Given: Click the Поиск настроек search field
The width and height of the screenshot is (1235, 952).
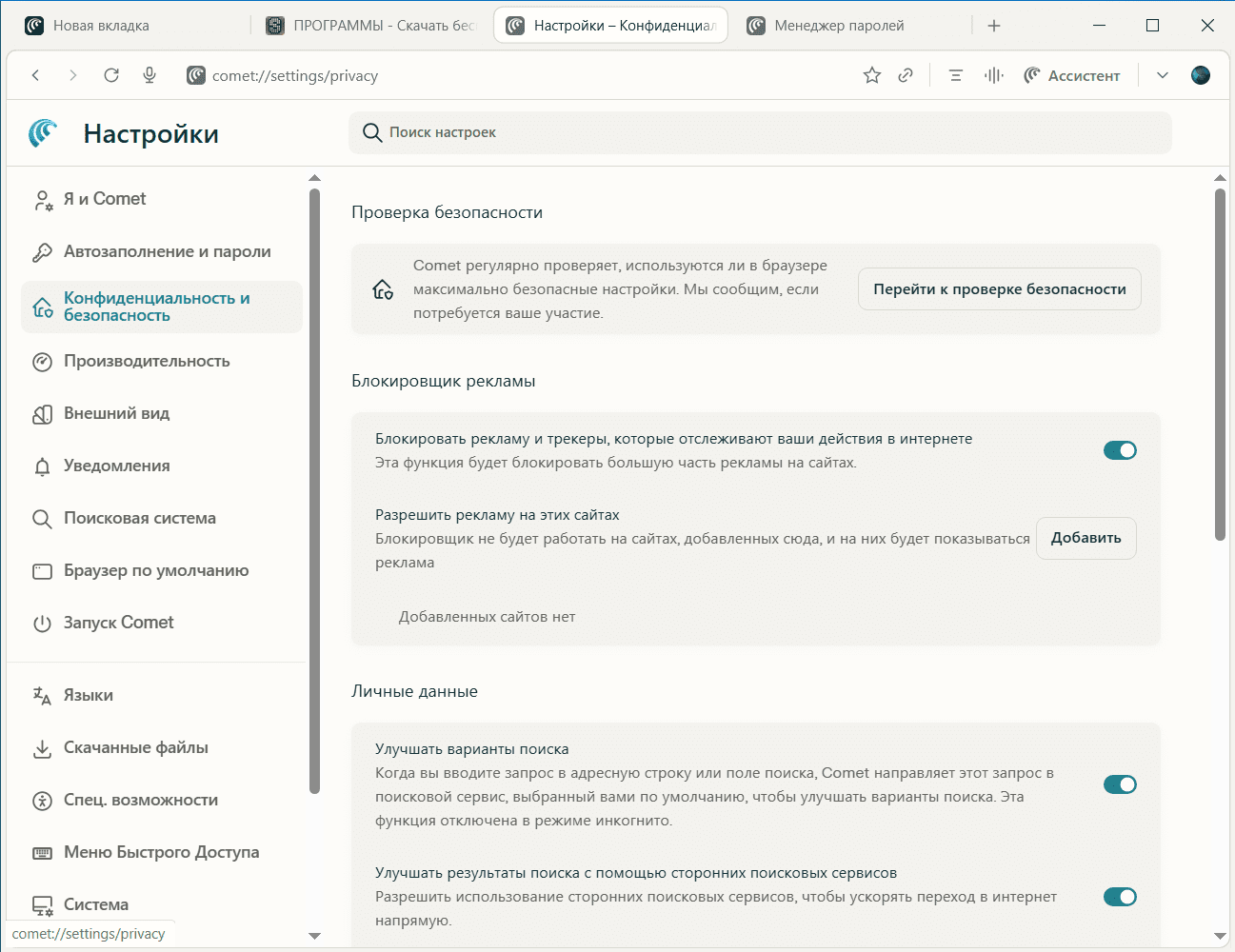Looking at the screenshot, I should coord(762,132).
